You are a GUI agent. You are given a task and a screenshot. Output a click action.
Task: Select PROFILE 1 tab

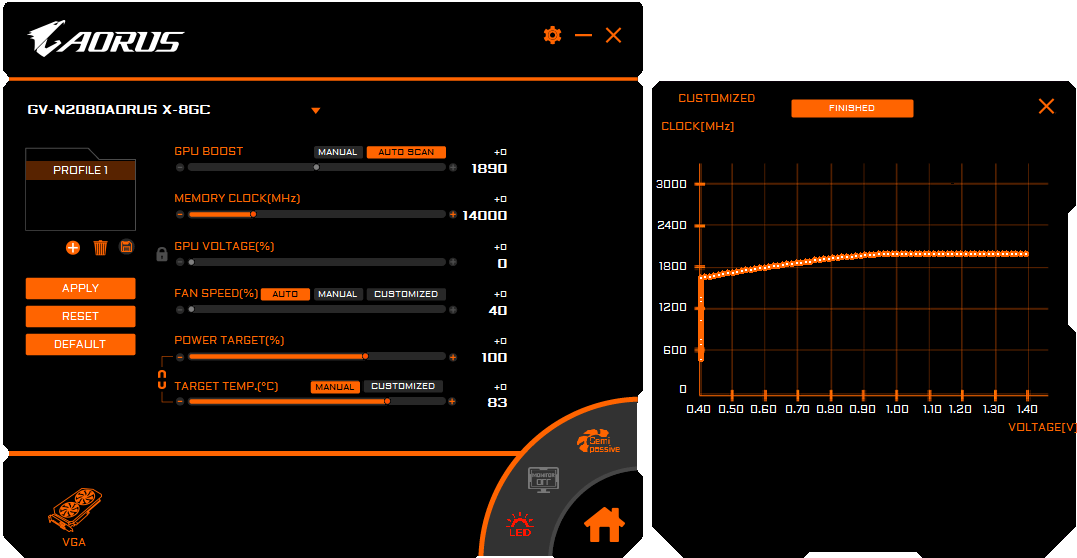coord(80,170)
